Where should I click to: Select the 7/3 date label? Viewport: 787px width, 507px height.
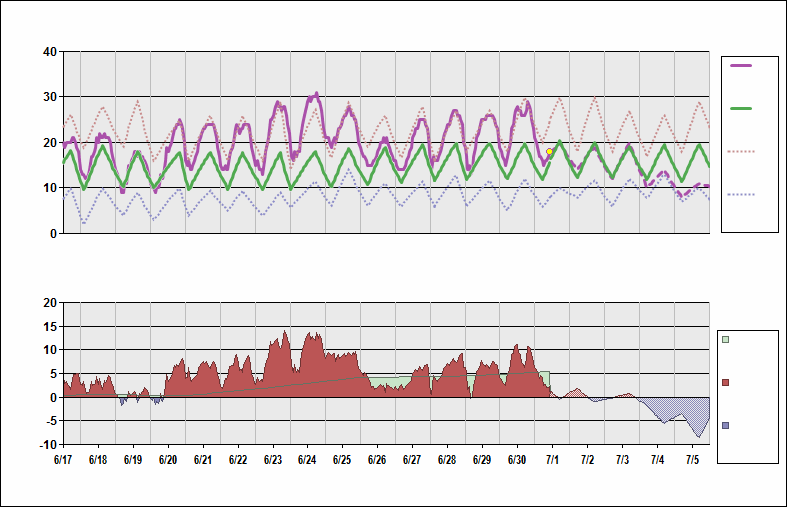(x=622, y=460)
